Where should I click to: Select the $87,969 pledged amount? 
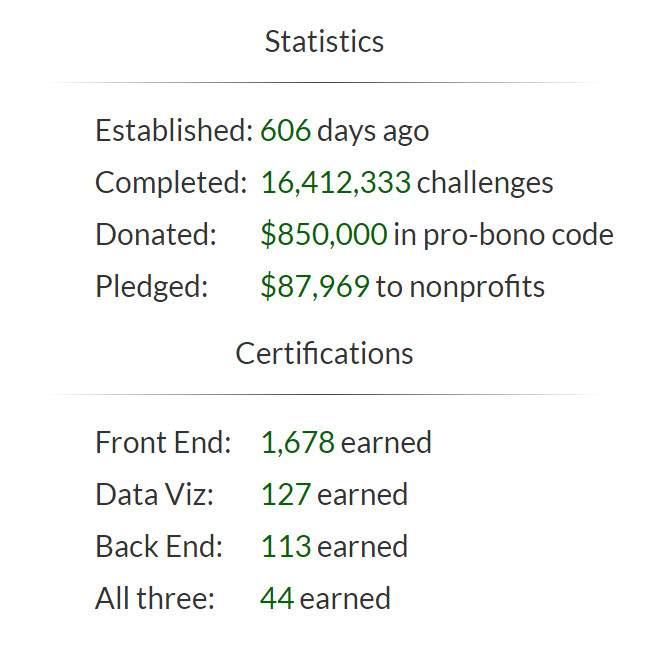pos(315,287)
